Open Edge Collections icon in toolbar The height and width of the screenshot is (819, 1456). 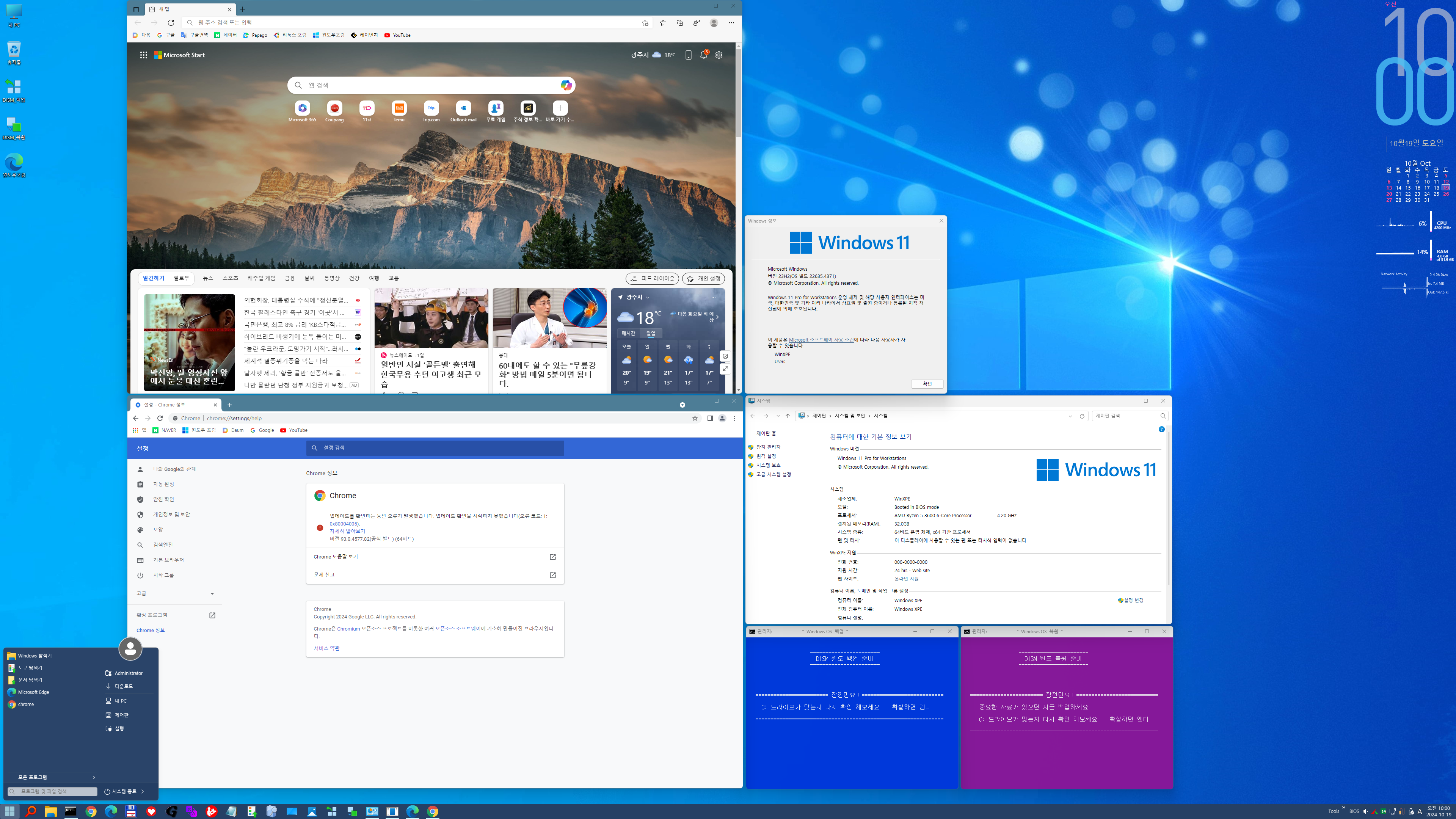tap(680, 23)
